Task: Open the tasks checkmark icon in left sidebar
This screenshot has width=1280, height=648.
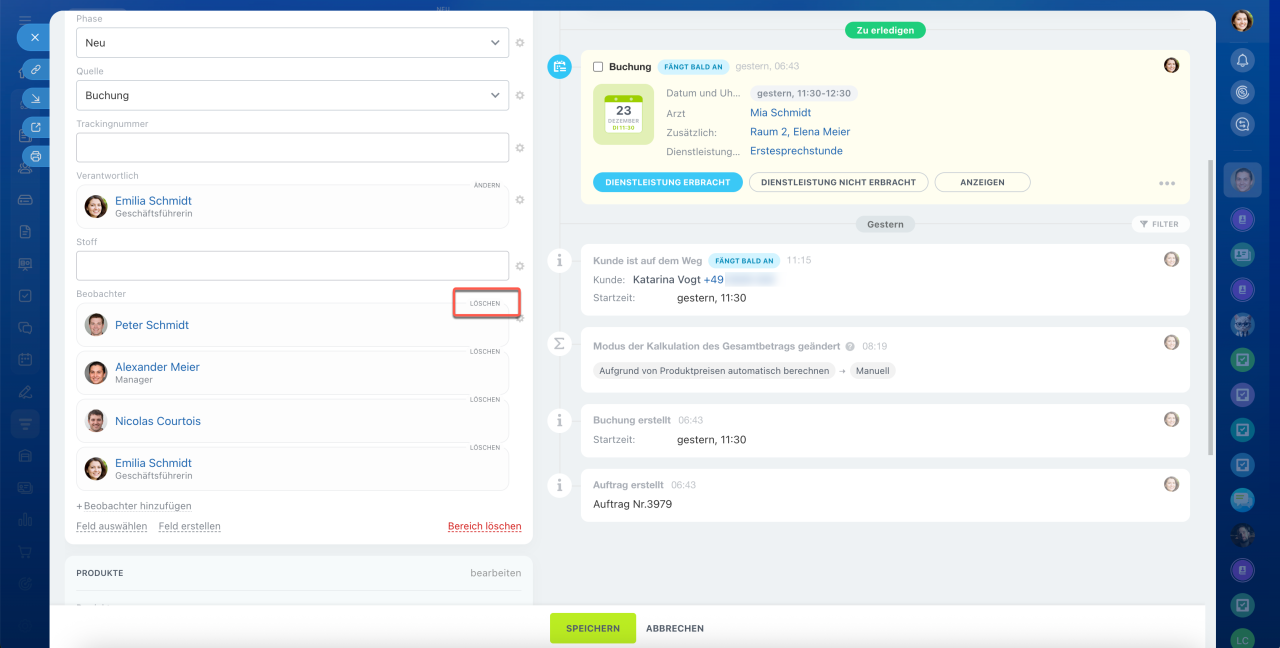Action: click(25, 296)
